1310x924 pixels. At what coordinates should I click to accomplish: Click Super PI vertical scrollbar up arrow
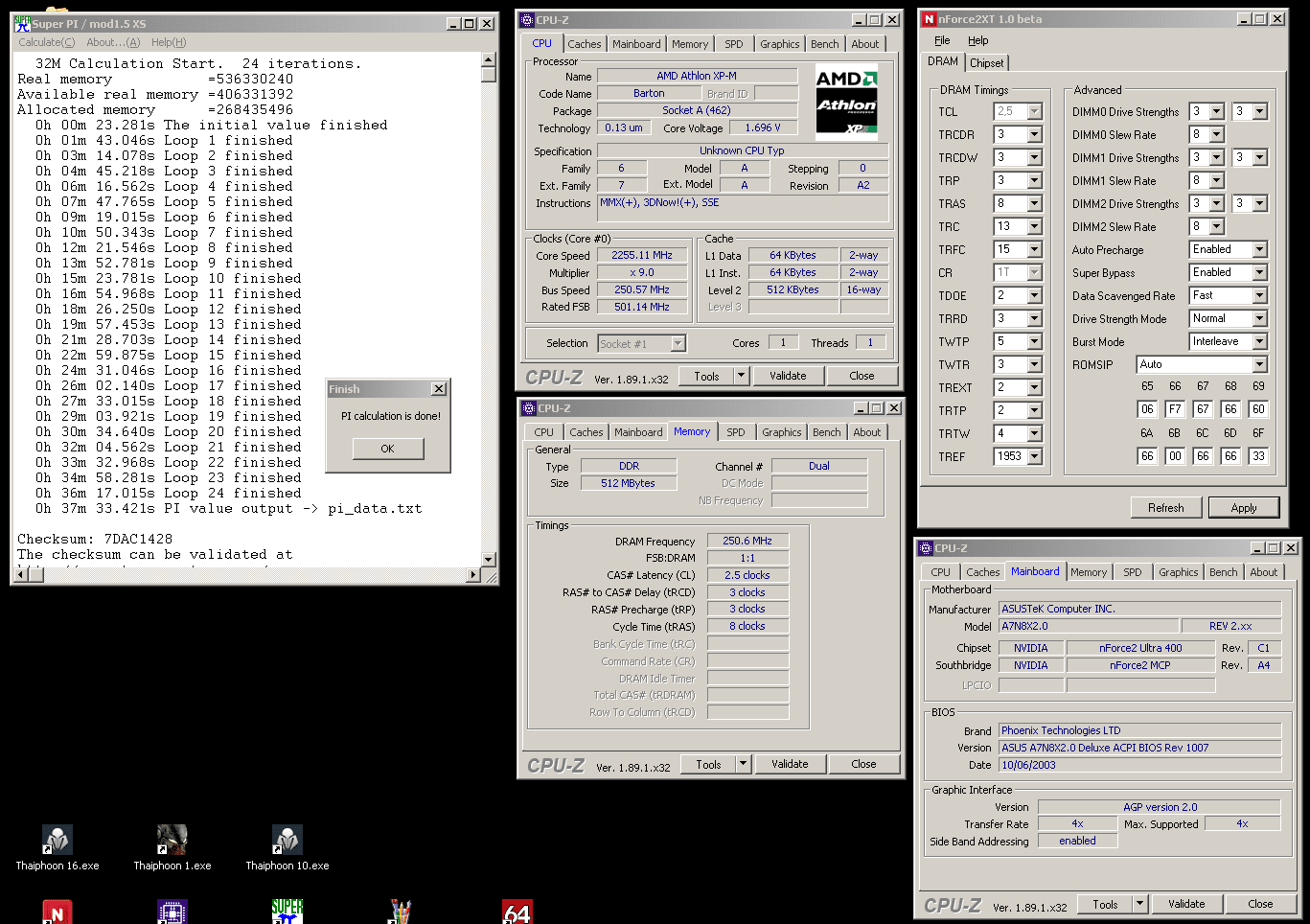(489, 59)
